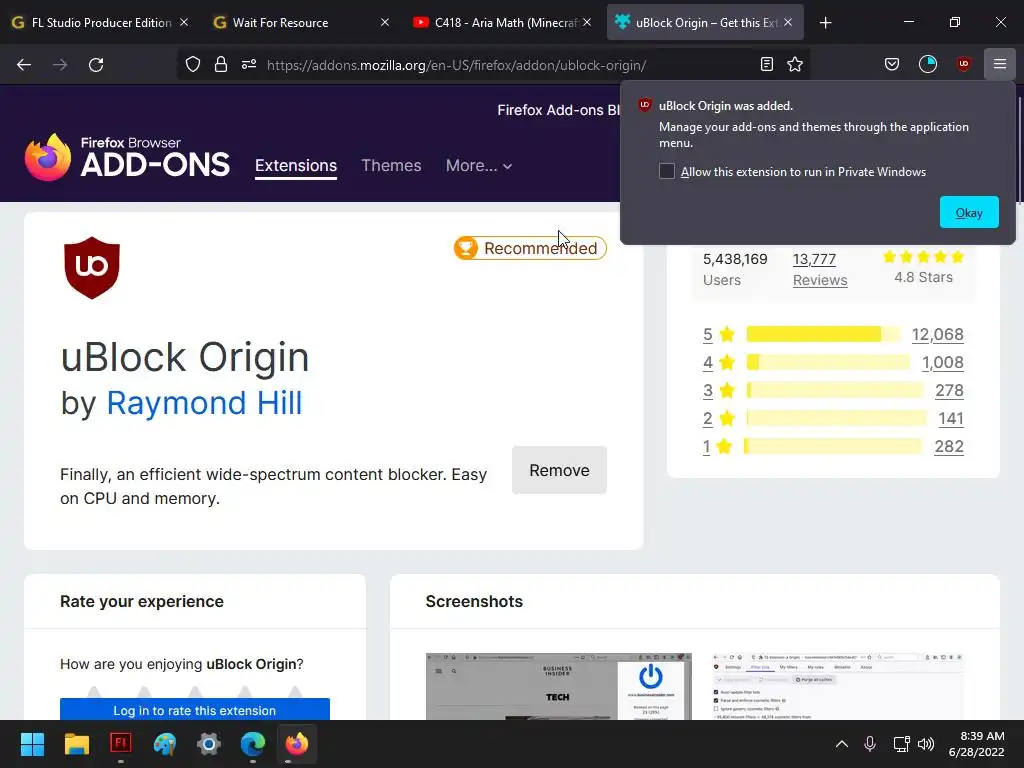Open the Paint app from taskbar
This screenshot has width=1024, height=768.
point(165,744)
